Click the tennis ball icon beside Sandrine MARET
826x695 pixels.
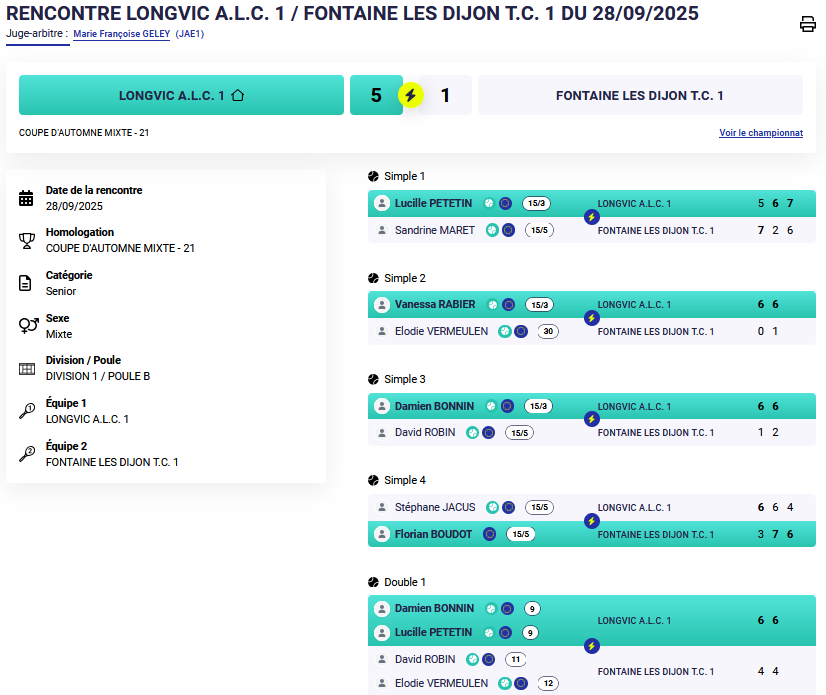coord(492,230)
